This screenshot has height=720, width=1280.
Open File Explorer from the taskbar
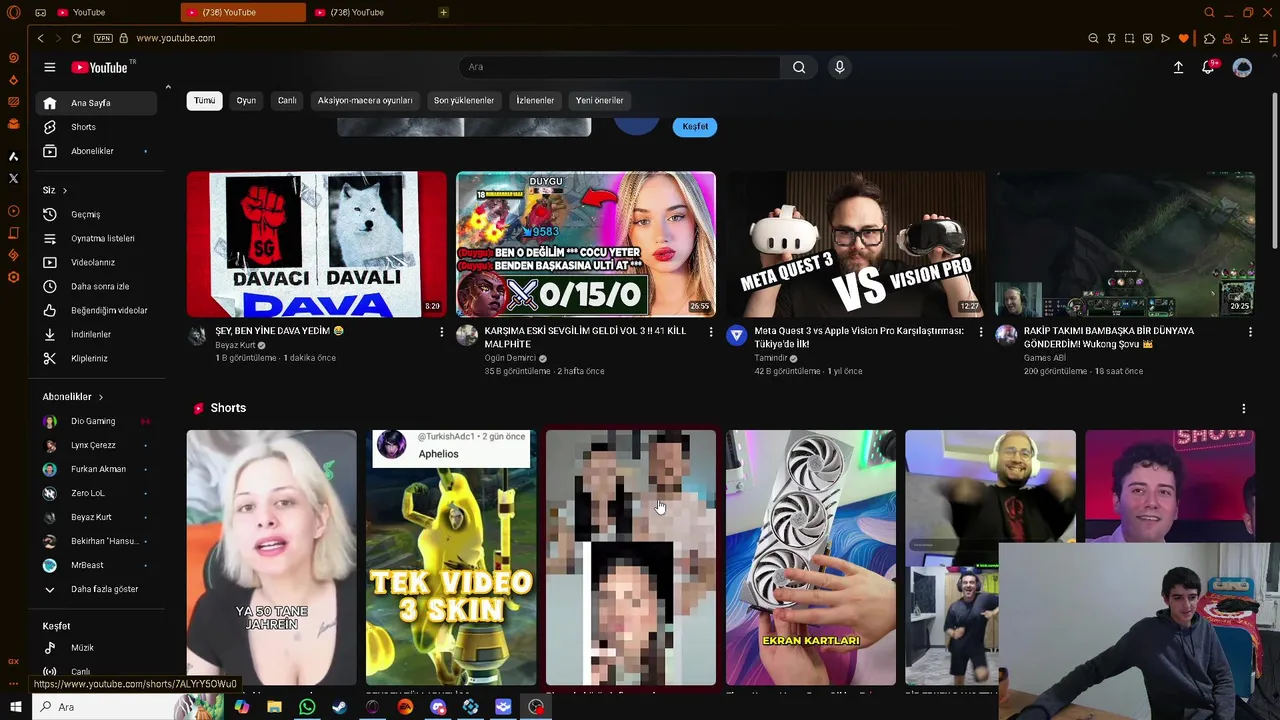click(274, 707)
